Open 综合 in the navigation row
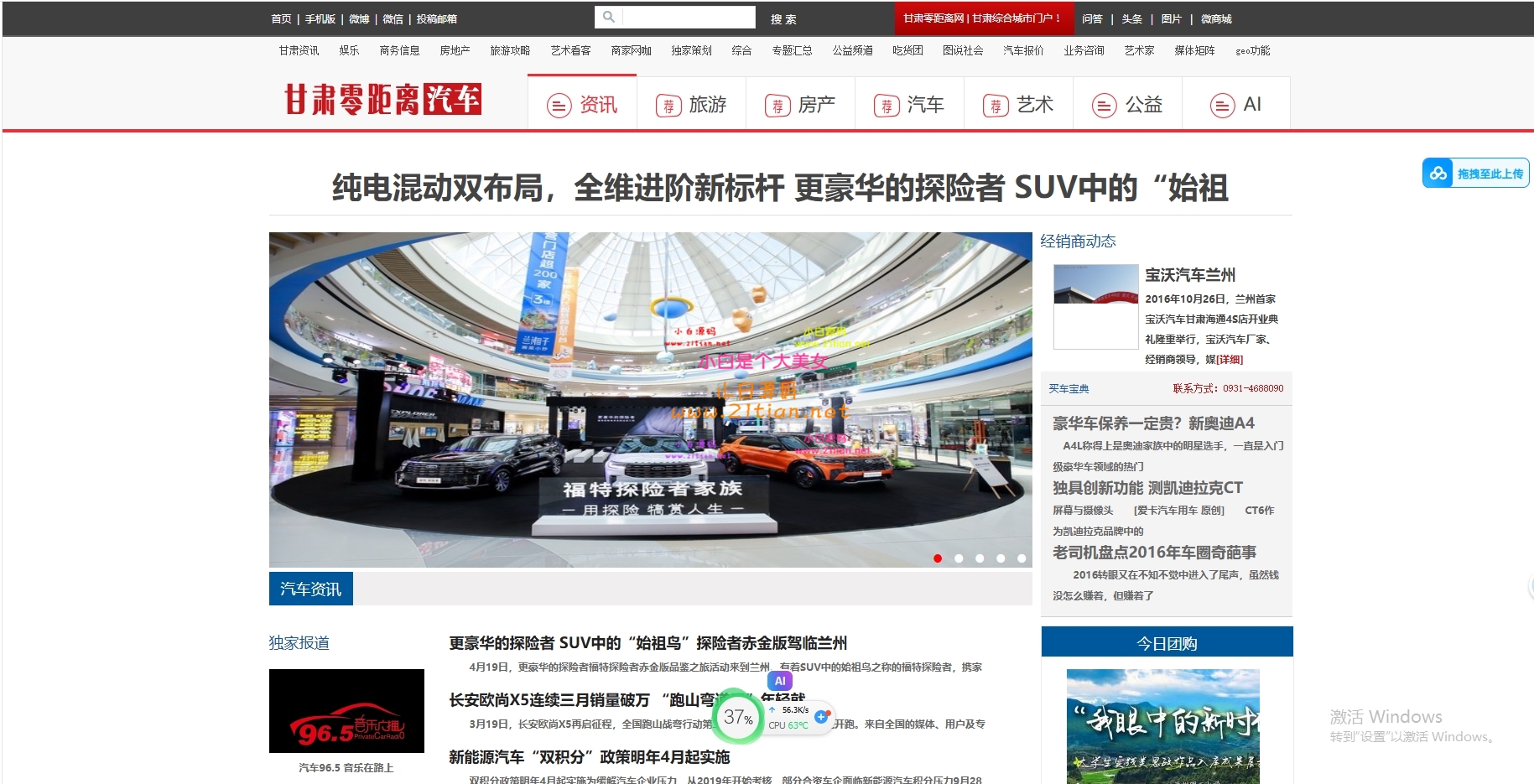Image resolution: width=1534 pixels, height=784 pixels. point(741,50)
